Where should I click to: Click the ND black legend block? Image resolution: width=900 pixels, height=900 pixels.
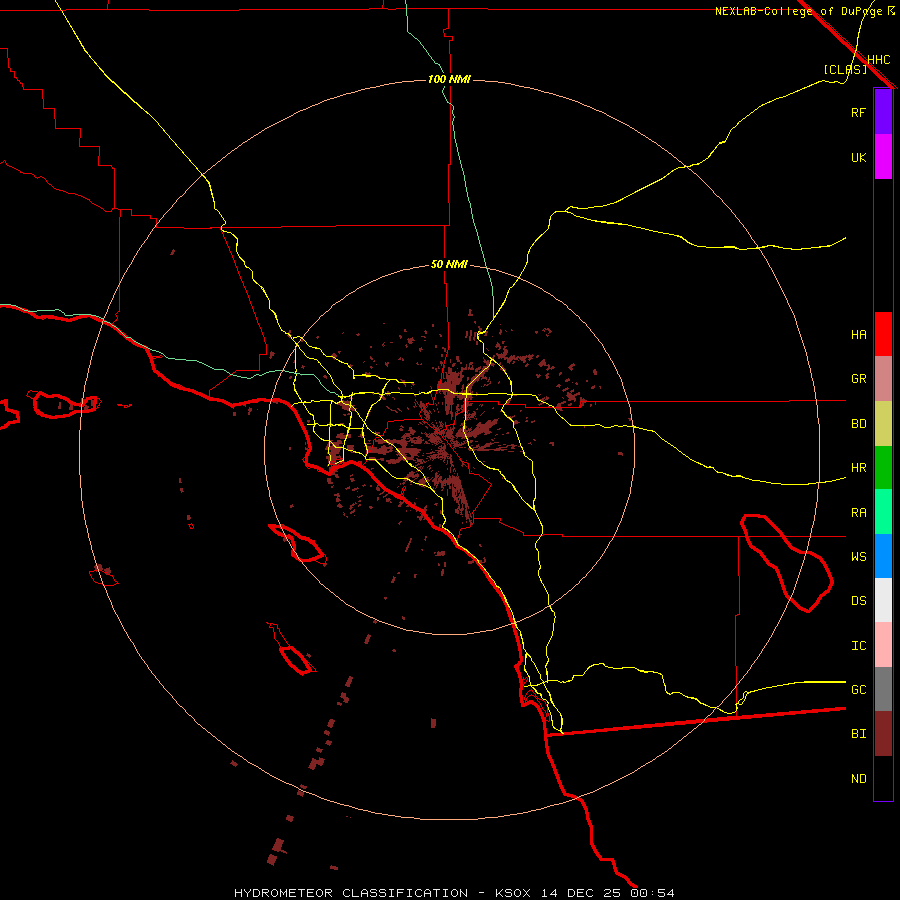pyautogui.click(x=883, y=778)
